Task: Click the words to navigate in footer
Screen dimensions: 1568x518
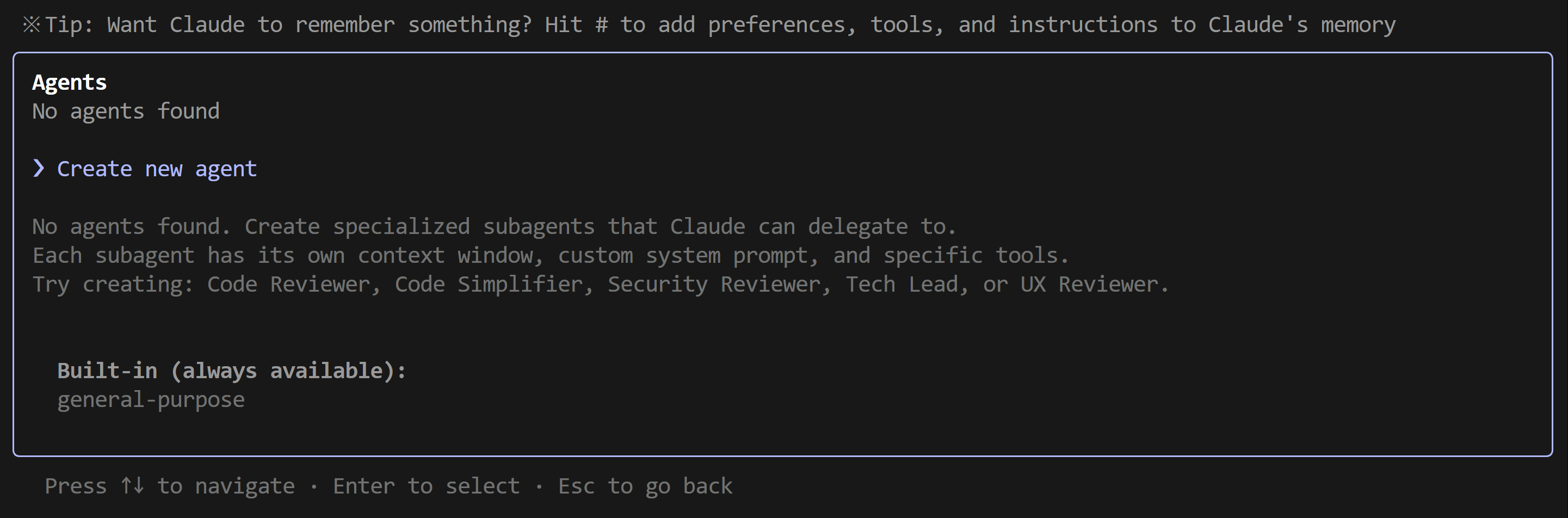Action: [x=226, y=486]
